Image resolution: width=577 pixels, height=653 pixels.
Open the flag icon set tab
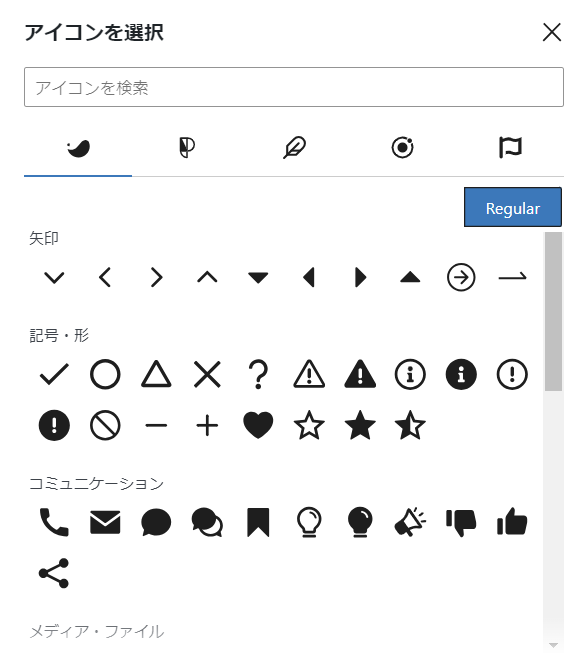coord(510,147)
